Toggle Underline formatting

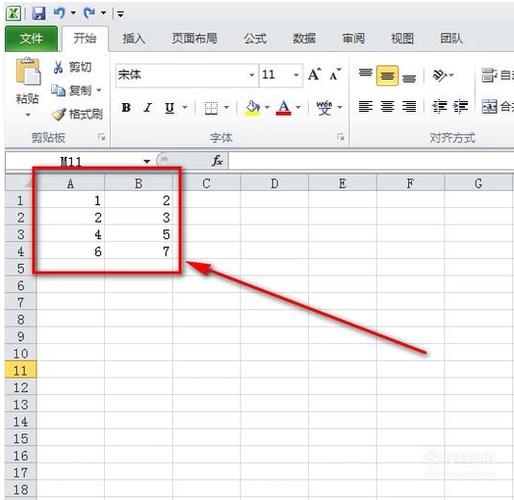[x=170, y=108]
